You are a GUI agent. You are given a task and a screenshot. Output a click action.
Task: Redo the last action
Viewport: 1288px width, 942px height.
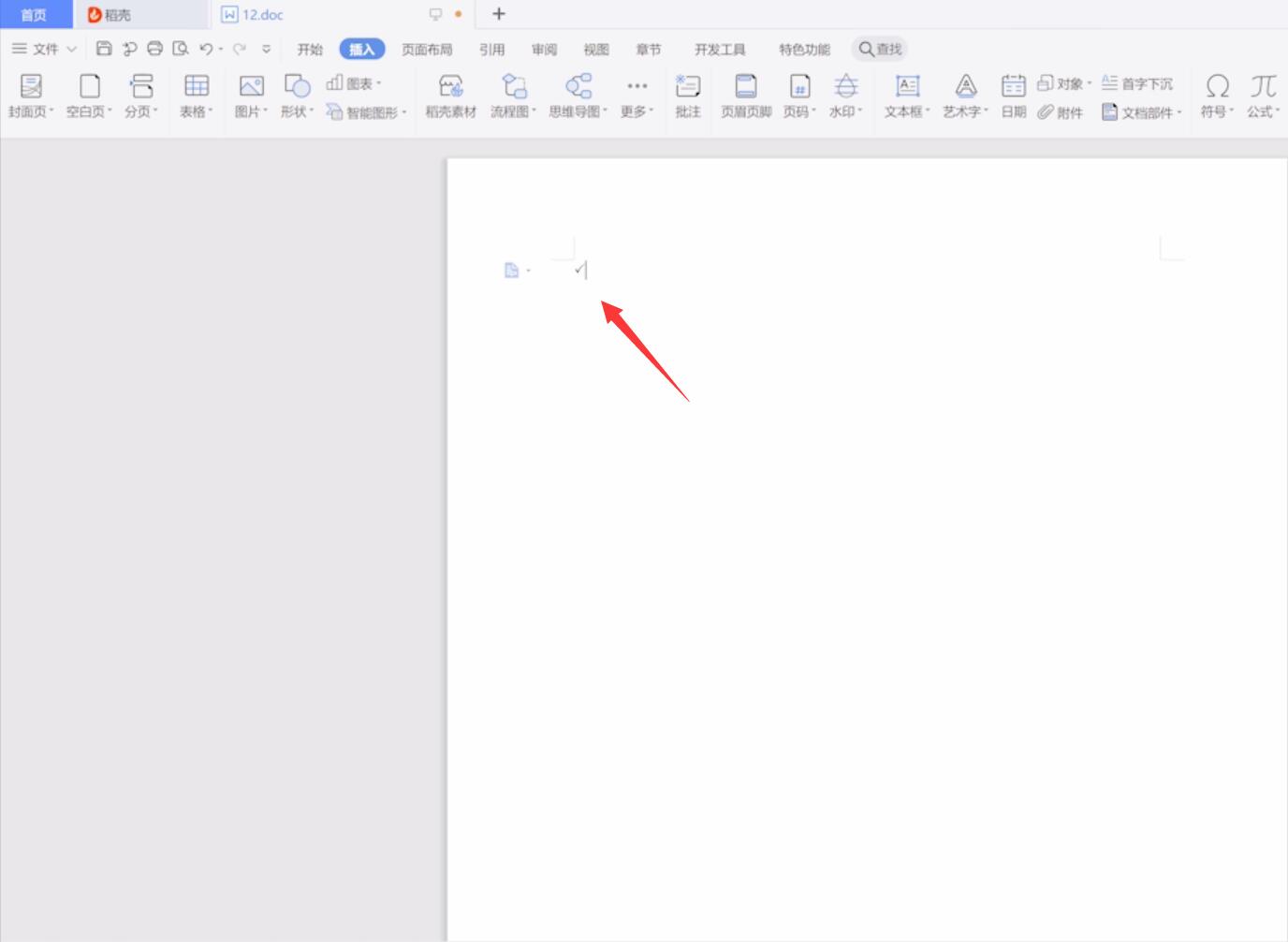[240, 49]
